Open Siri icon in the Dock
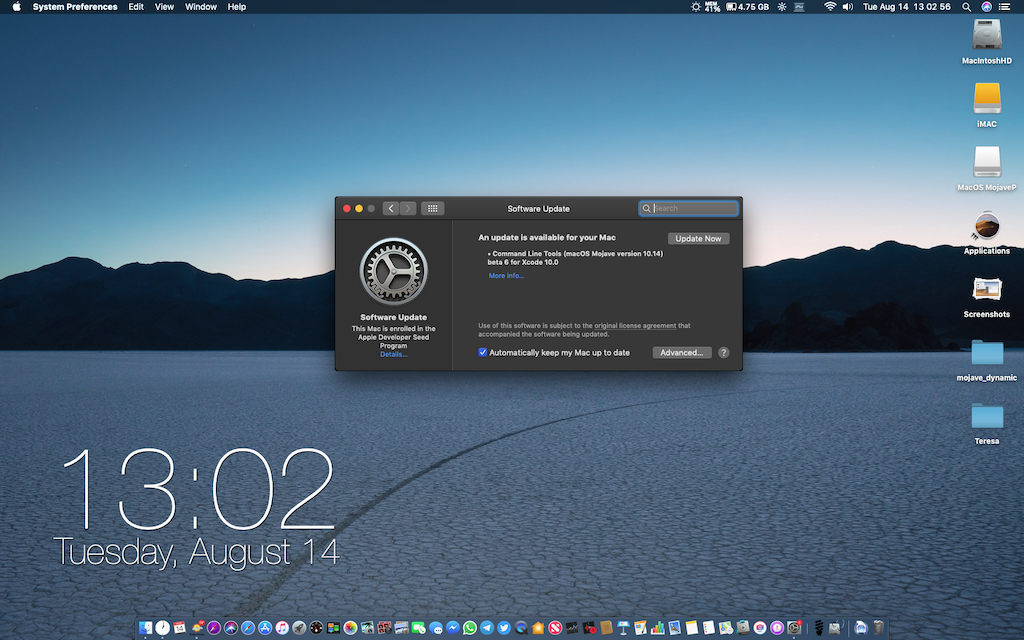1024x640 pixels. pyautogui.click(x=231, y=628)
